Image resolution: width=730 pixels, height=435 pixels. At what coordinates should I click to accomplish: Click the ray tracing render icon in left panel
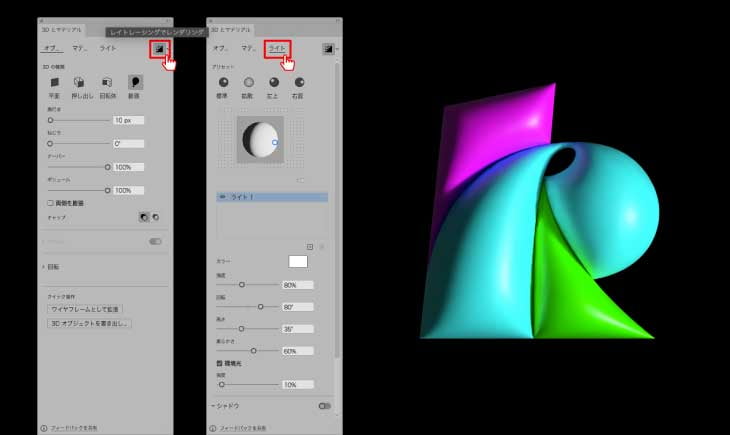[x=157, y=48]
